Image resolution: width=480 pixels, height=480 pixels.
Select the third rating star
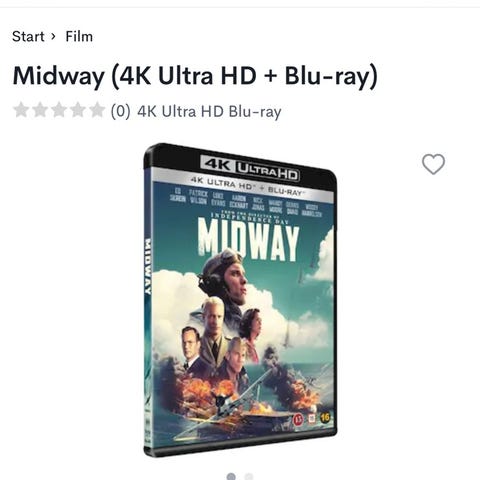(x=59, y=110)
